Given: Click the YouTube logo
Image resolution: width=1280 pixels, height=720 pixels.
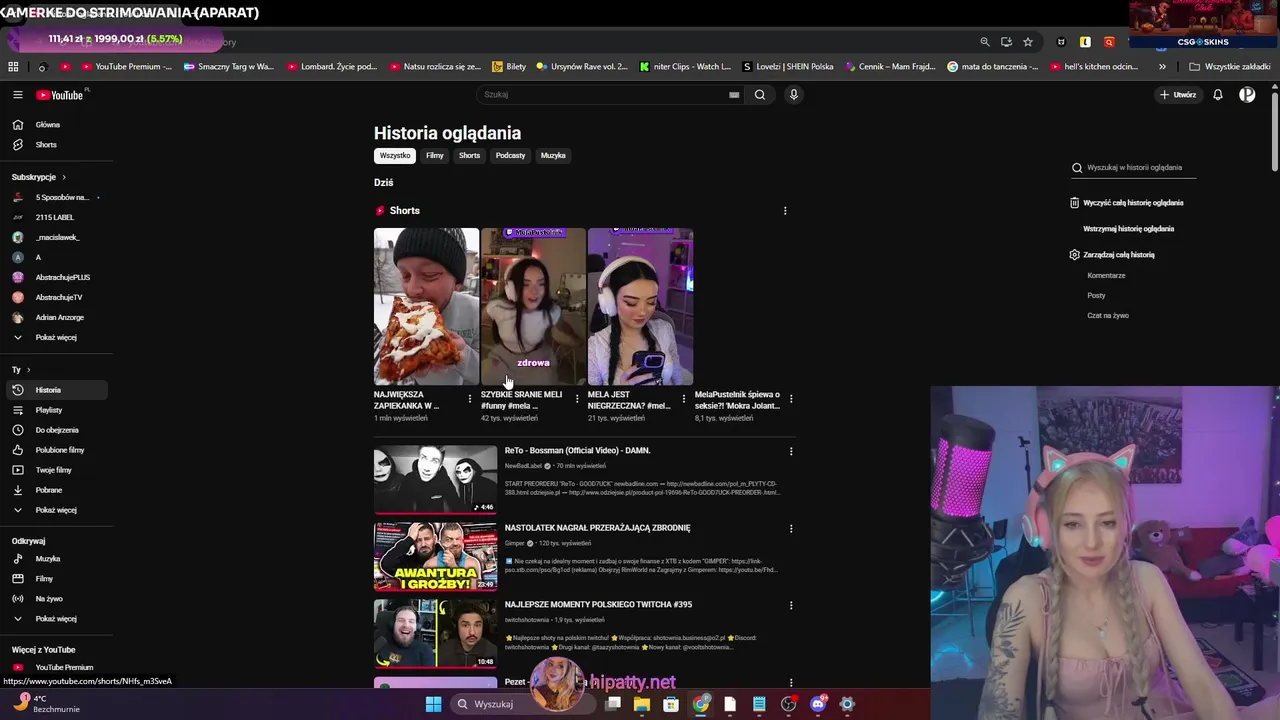Looking at the screenshot, I should [60, 95].
